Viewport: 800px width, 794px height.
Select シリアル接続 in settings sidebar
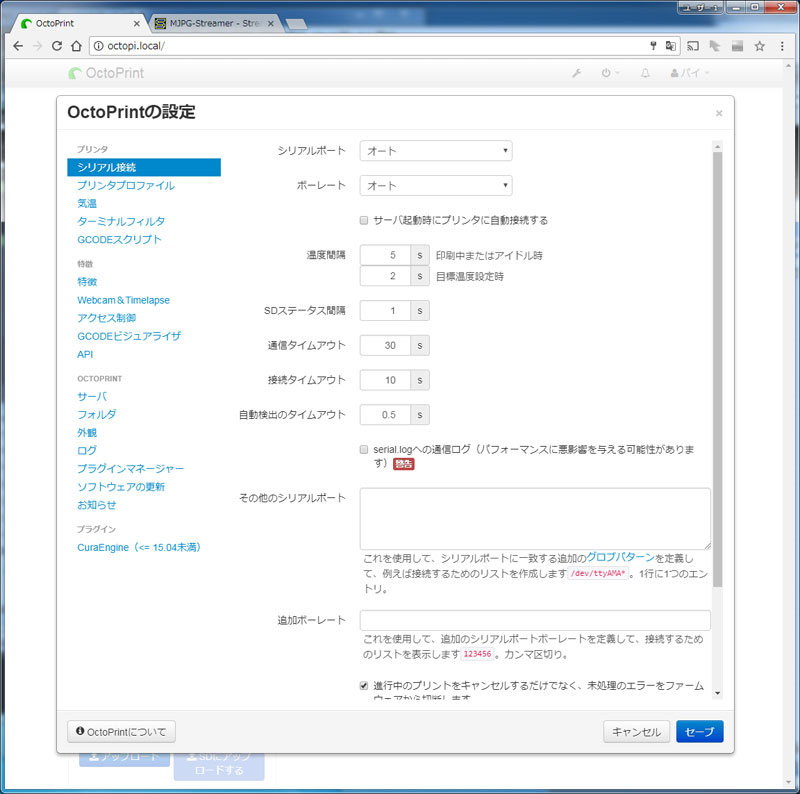coord(144,167)
